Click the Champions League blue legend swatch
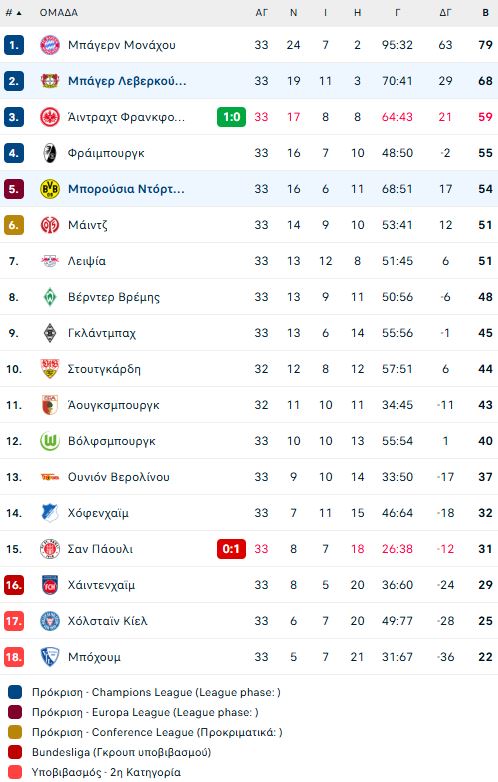The image size is (498, 782). pos(15,692)
